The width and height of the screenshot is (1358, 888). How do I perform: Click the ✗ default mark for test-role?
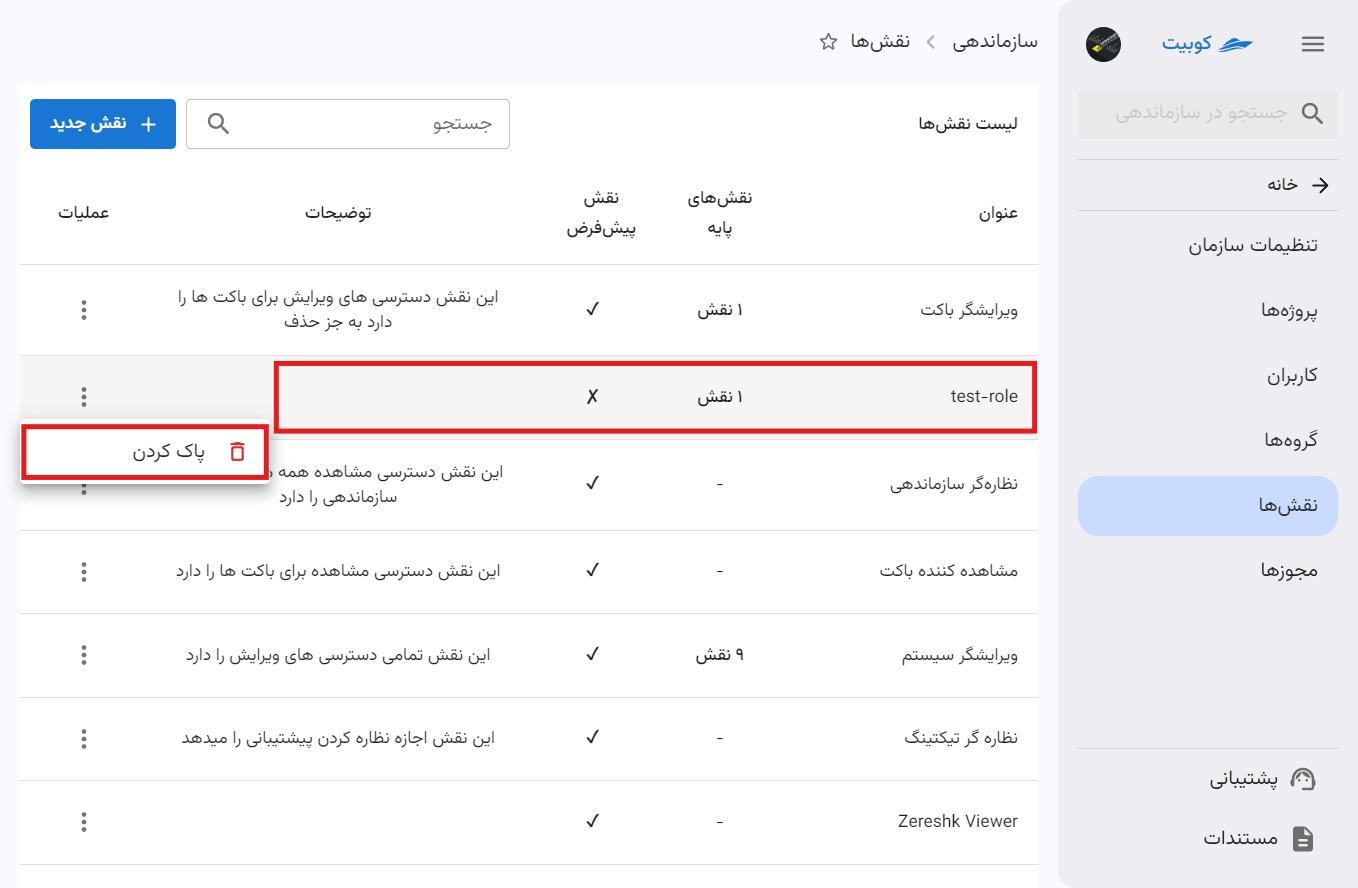pos(592,397)
